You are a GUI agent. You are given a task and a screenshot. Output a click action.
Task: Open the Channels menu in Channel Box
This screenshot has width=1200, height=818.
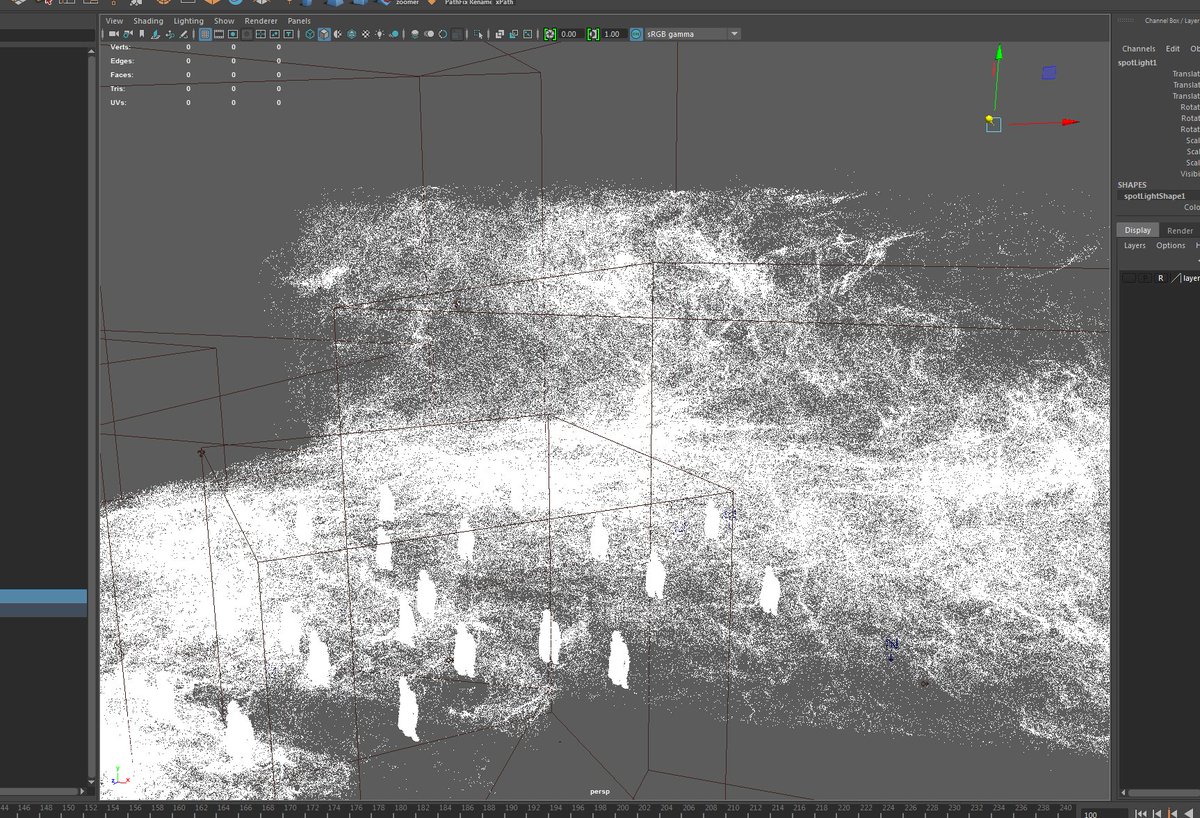(x=1138, y=48)
